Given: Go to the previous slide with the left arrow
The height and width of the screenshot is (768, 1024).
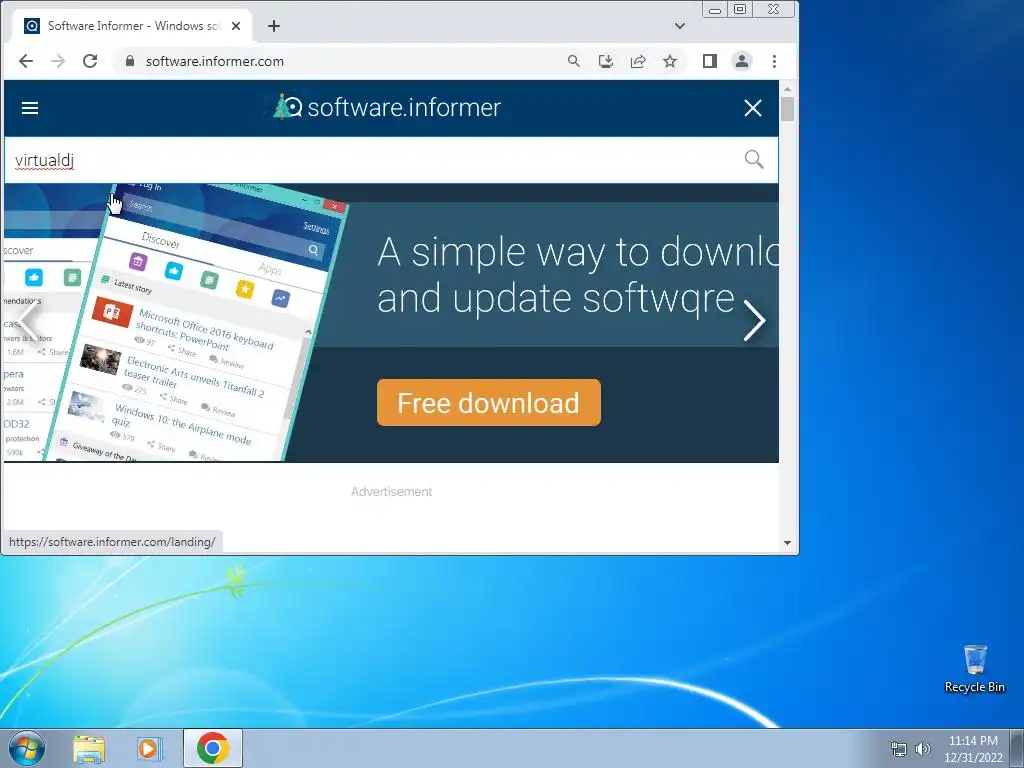Looking at the screenshot, I should [27, 321].
